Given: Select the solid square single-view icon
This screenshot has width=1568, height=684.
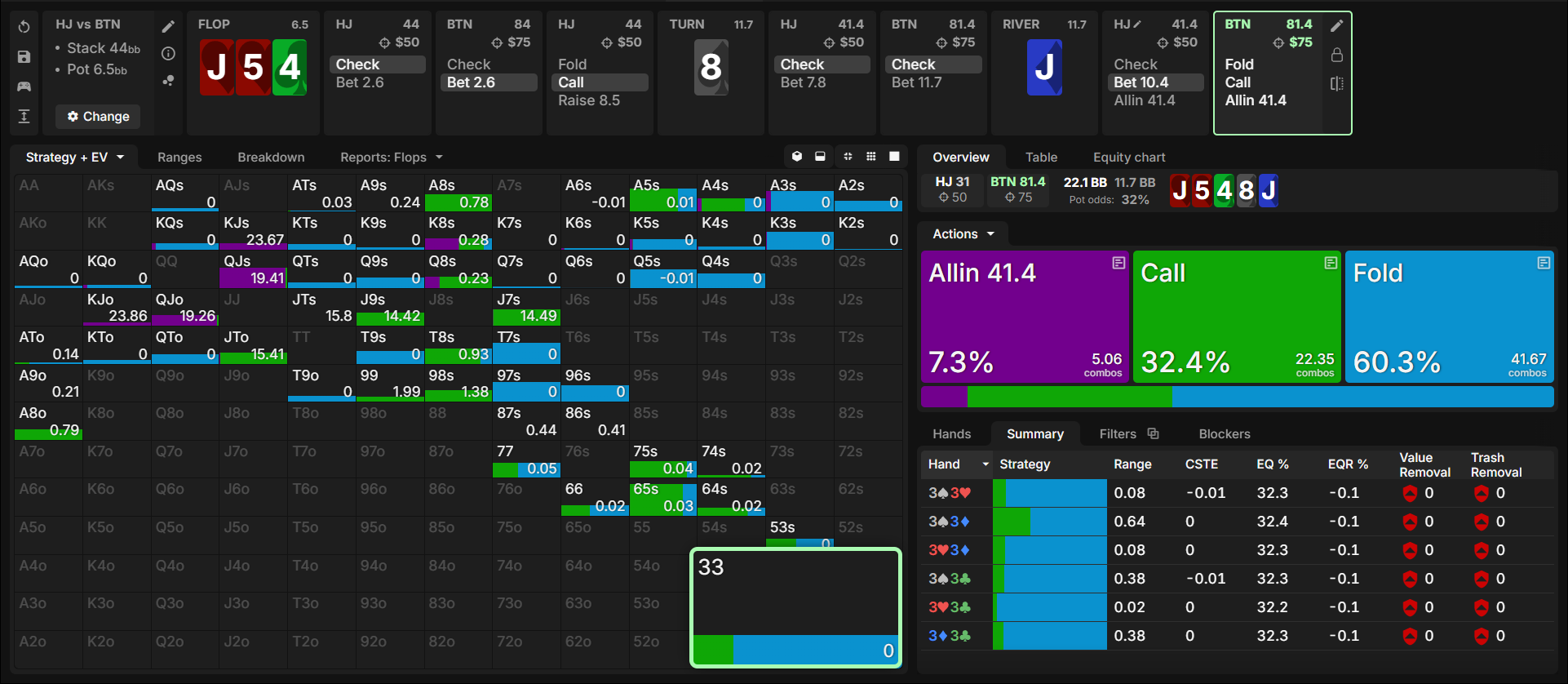Looking at the screenshot, I should [894, 157].
